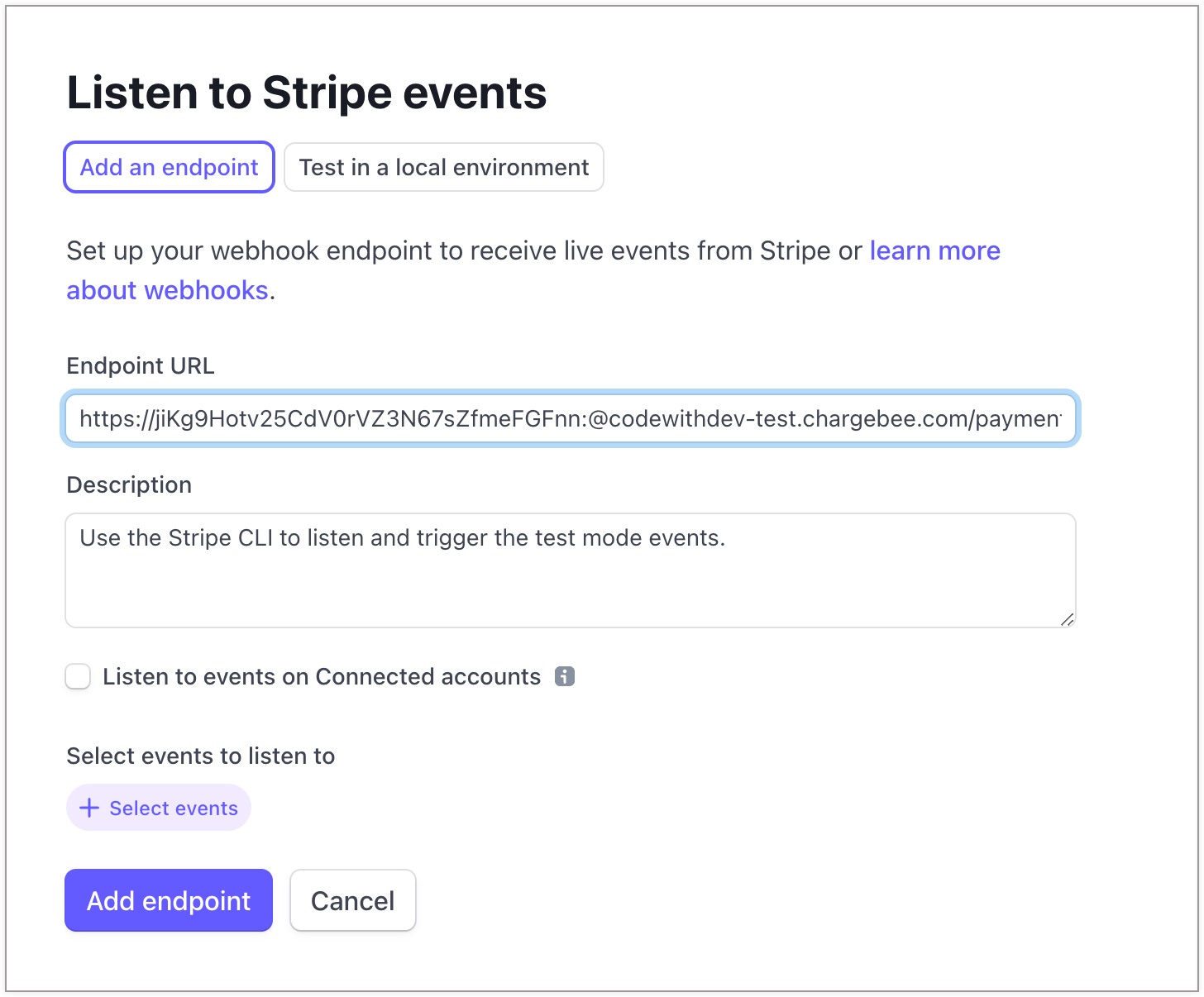Click the 'Select events to listen to' label

coord(200,756)
